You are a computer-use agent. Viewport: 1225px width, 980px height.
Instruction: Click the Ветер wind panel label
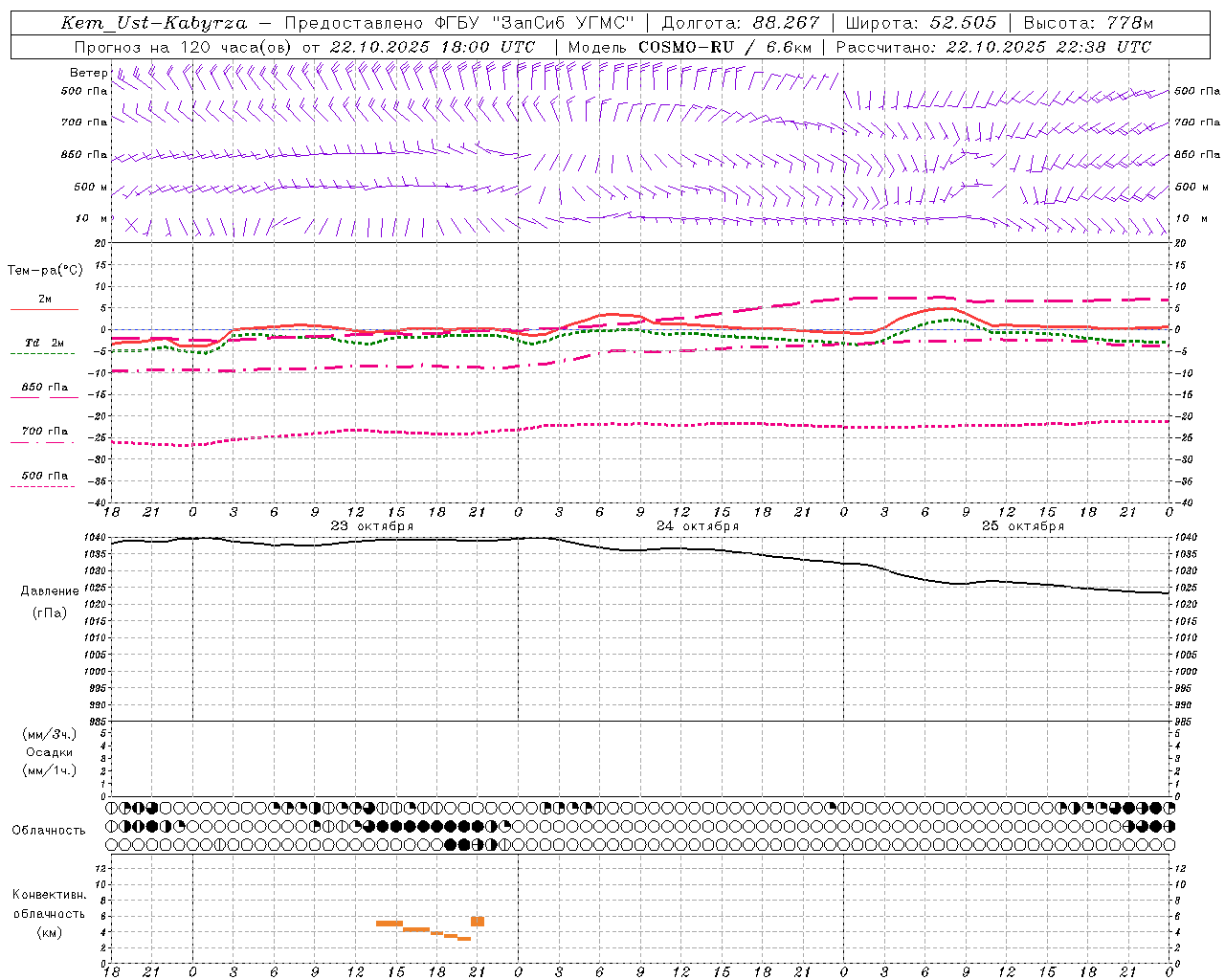click(x=88, y=73)
